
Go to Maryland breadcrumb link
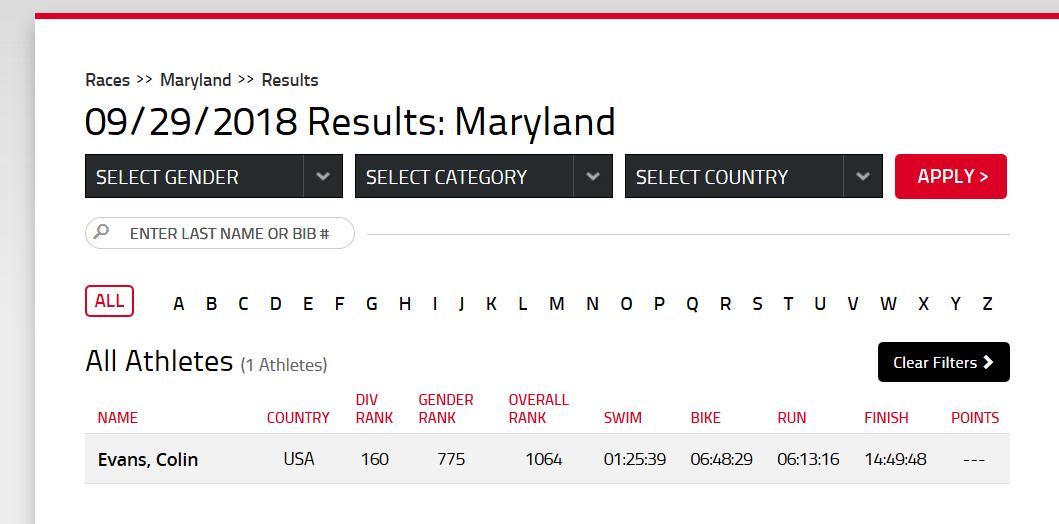tap(196, 80)
